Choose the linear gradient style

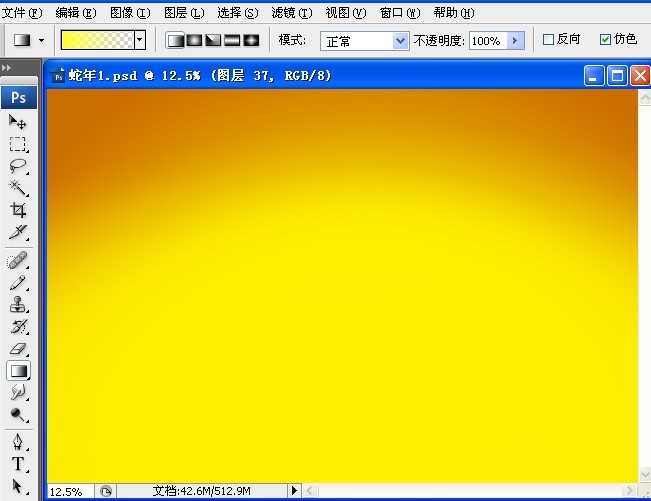point(175,40)
